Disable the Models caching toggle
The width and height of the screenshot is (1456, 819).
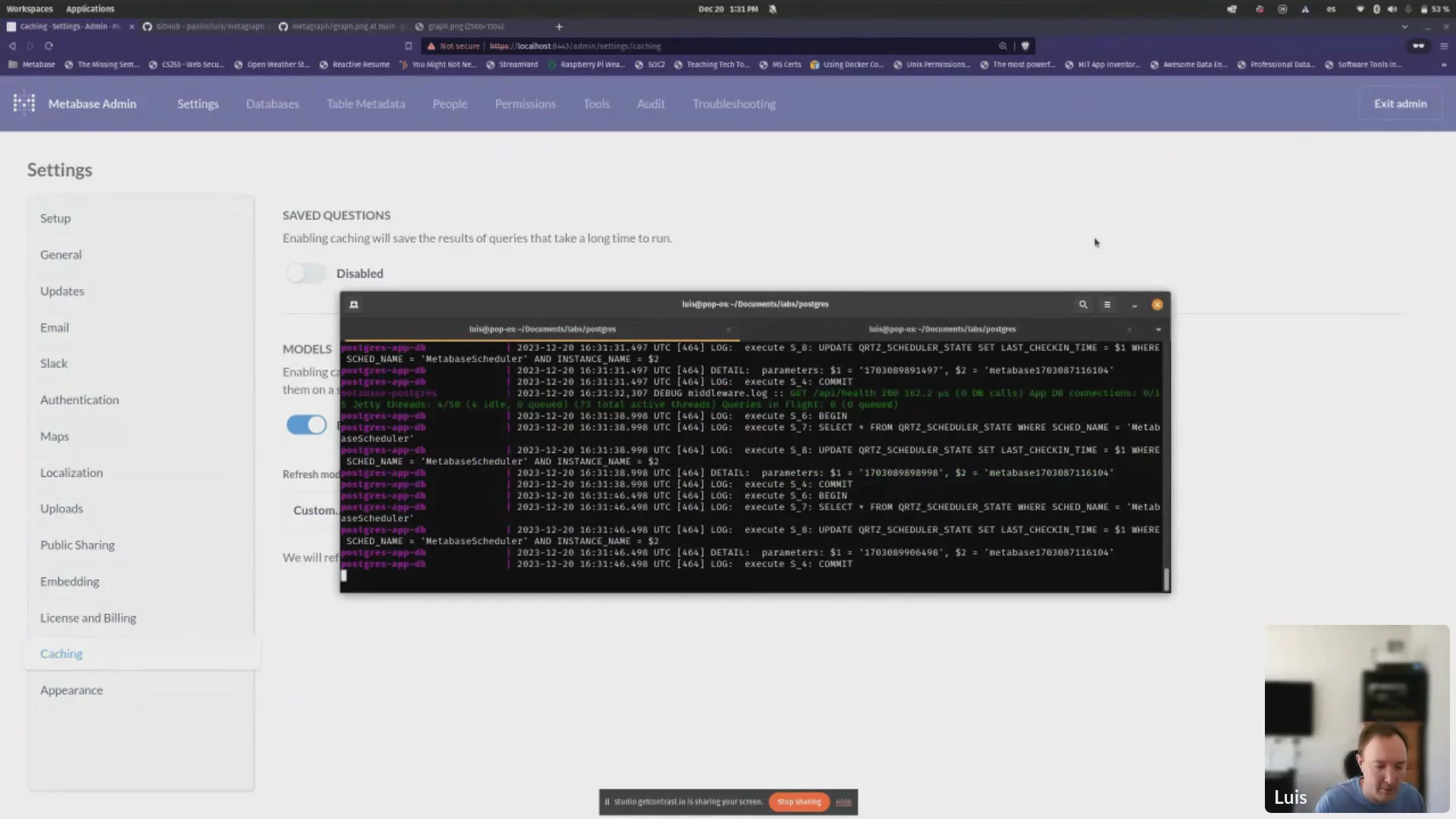(306, 425)
